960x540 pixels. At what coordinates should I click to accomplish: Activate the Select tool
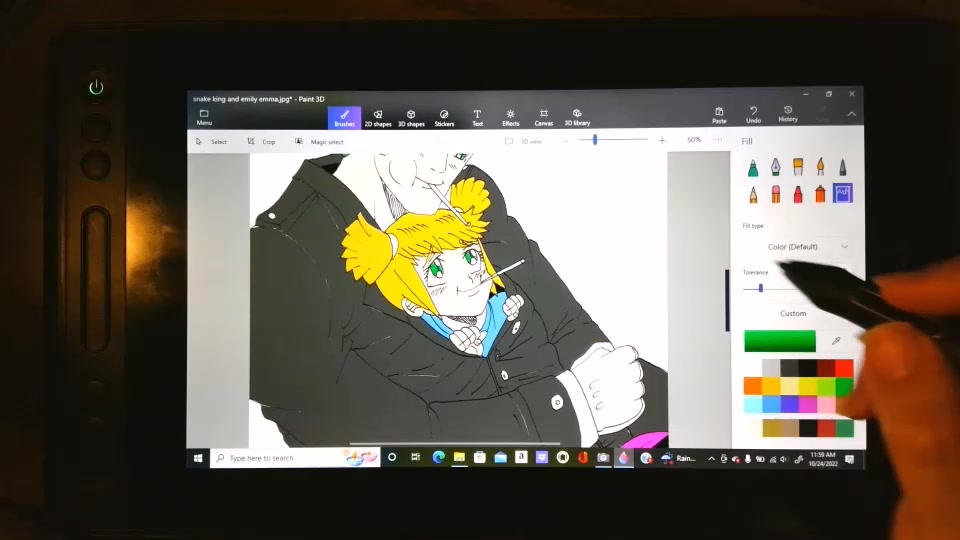(211, 141)
